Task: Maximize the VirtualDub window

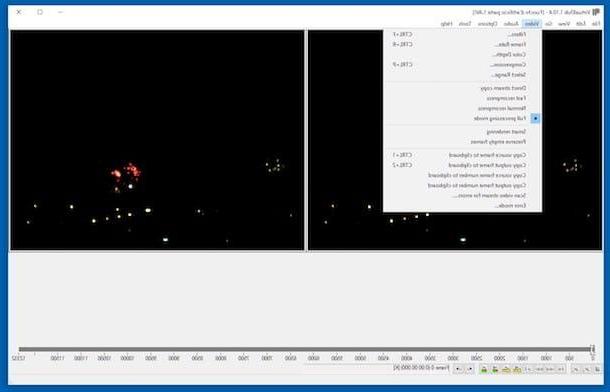Action: pyautogui.click(x=40, y=12)
